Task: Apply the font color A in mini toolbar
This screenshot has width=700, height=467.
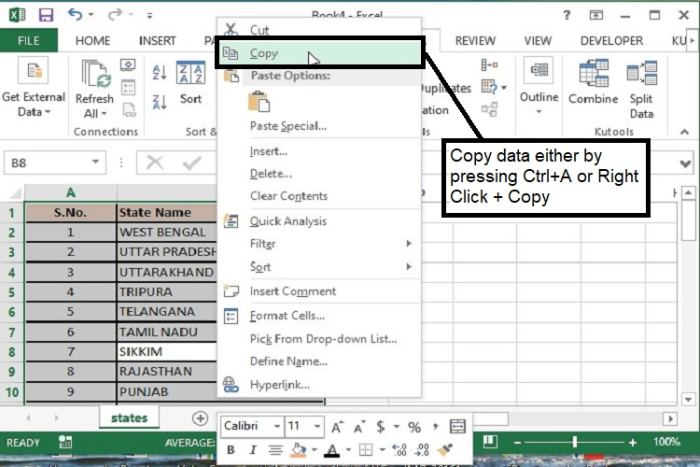Action: pyautogui.click(x=332, y=450)
